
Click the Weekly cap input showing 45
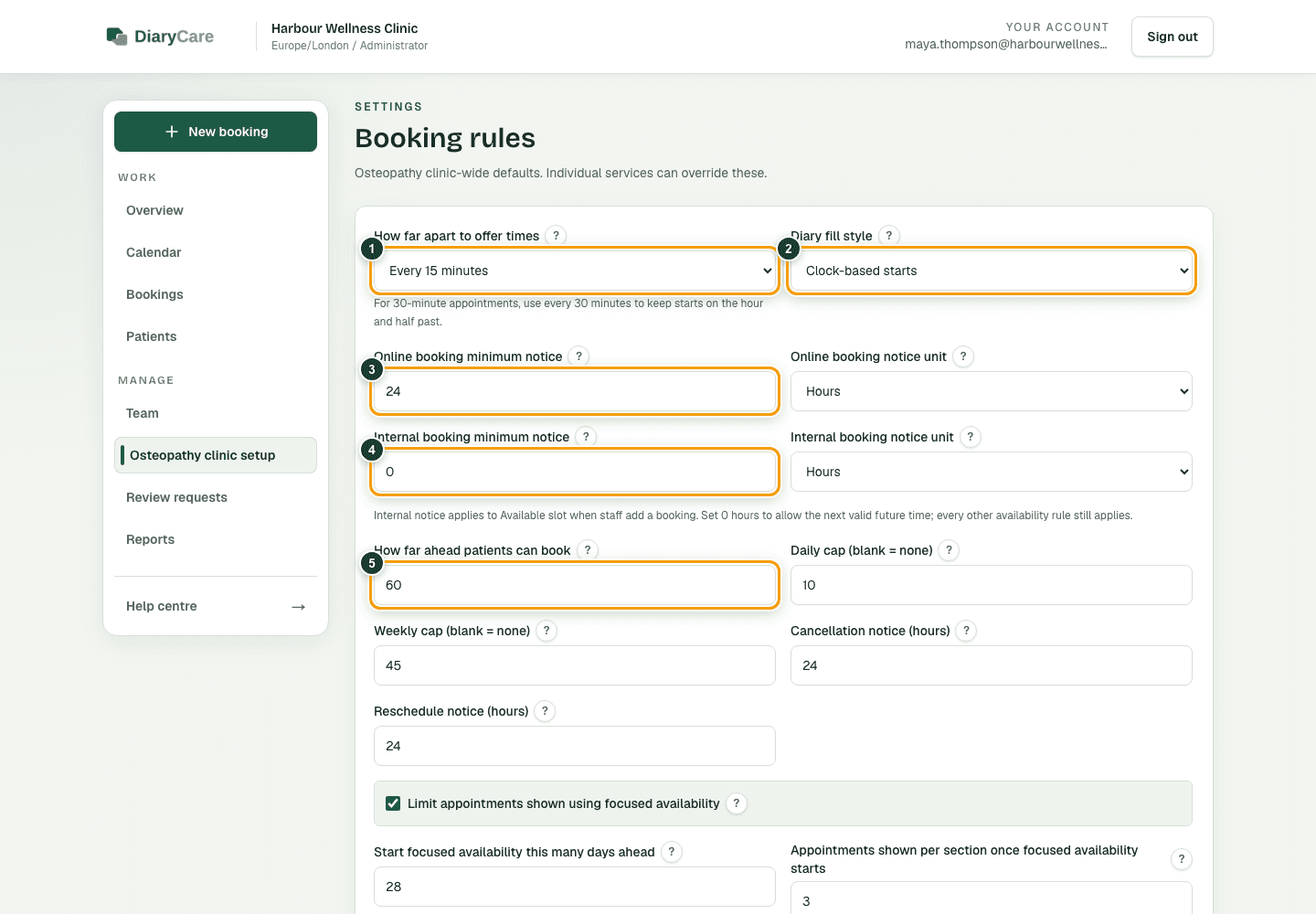click(575, 665)
